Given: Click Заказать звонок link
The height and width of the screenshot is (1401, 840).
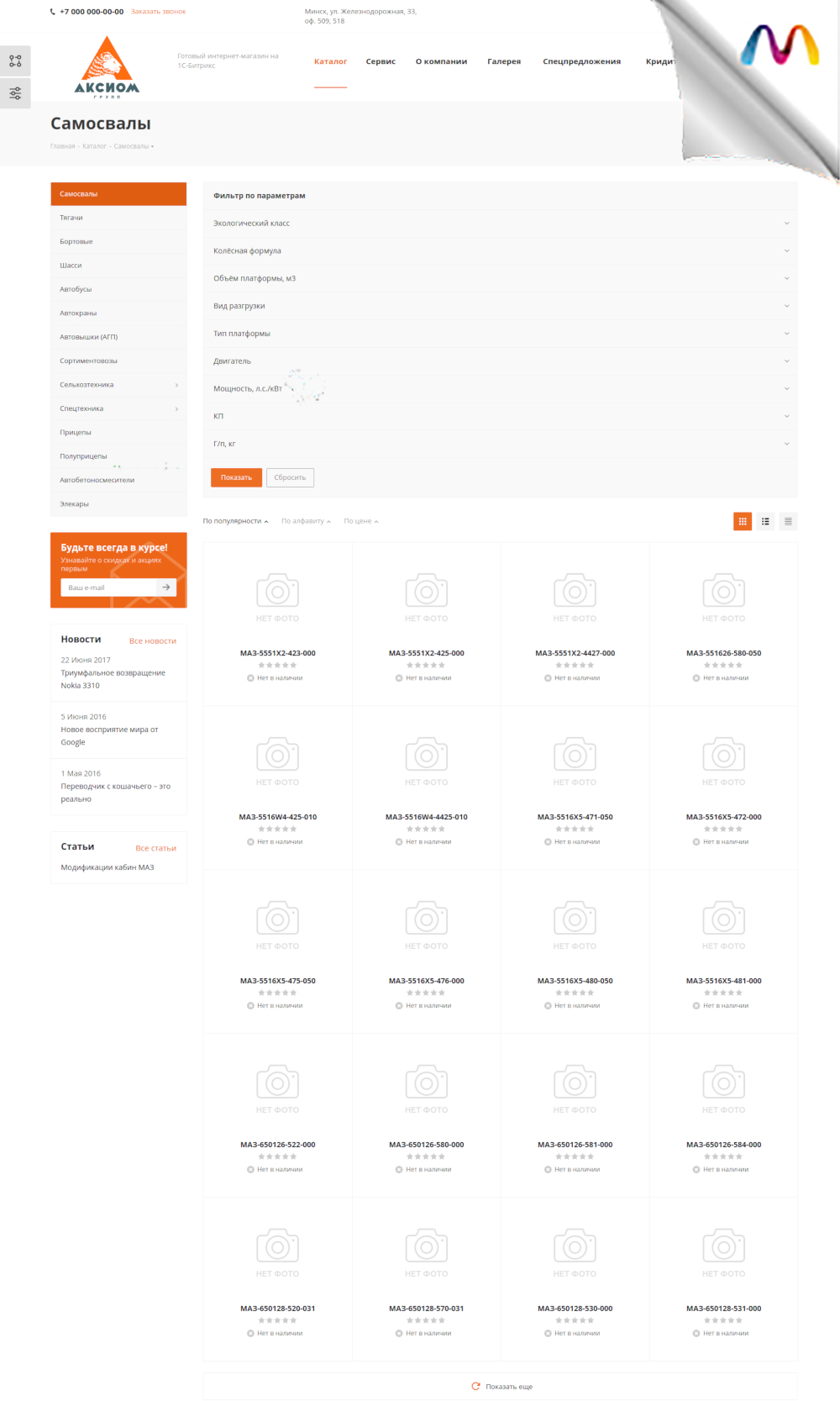Looking at the screenshot, I should click(158, 12).
